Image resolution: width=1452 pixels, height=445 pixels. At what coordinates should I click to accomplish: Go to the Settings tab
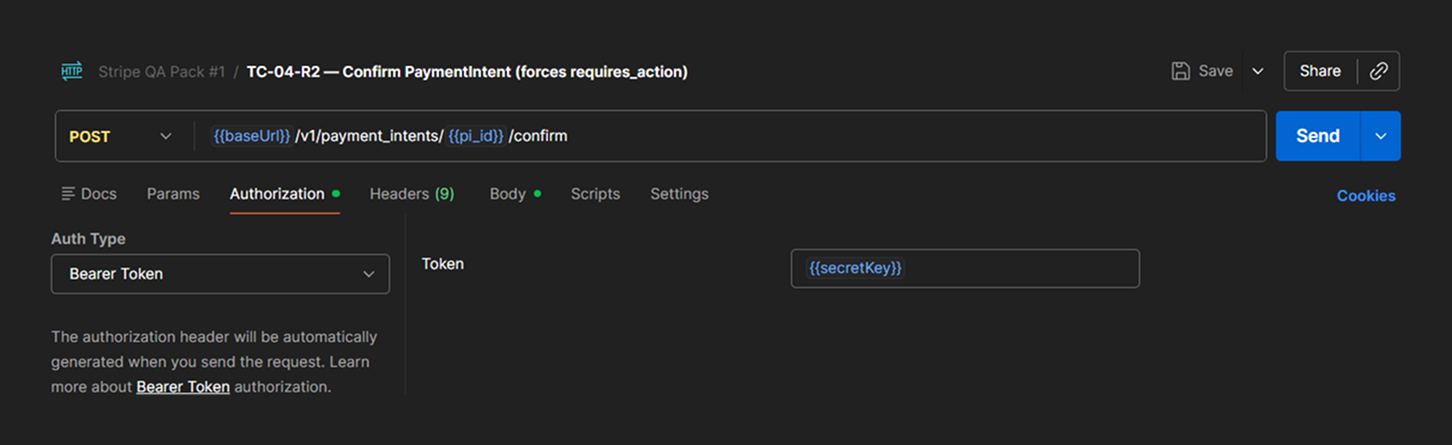tap(679, 194)
